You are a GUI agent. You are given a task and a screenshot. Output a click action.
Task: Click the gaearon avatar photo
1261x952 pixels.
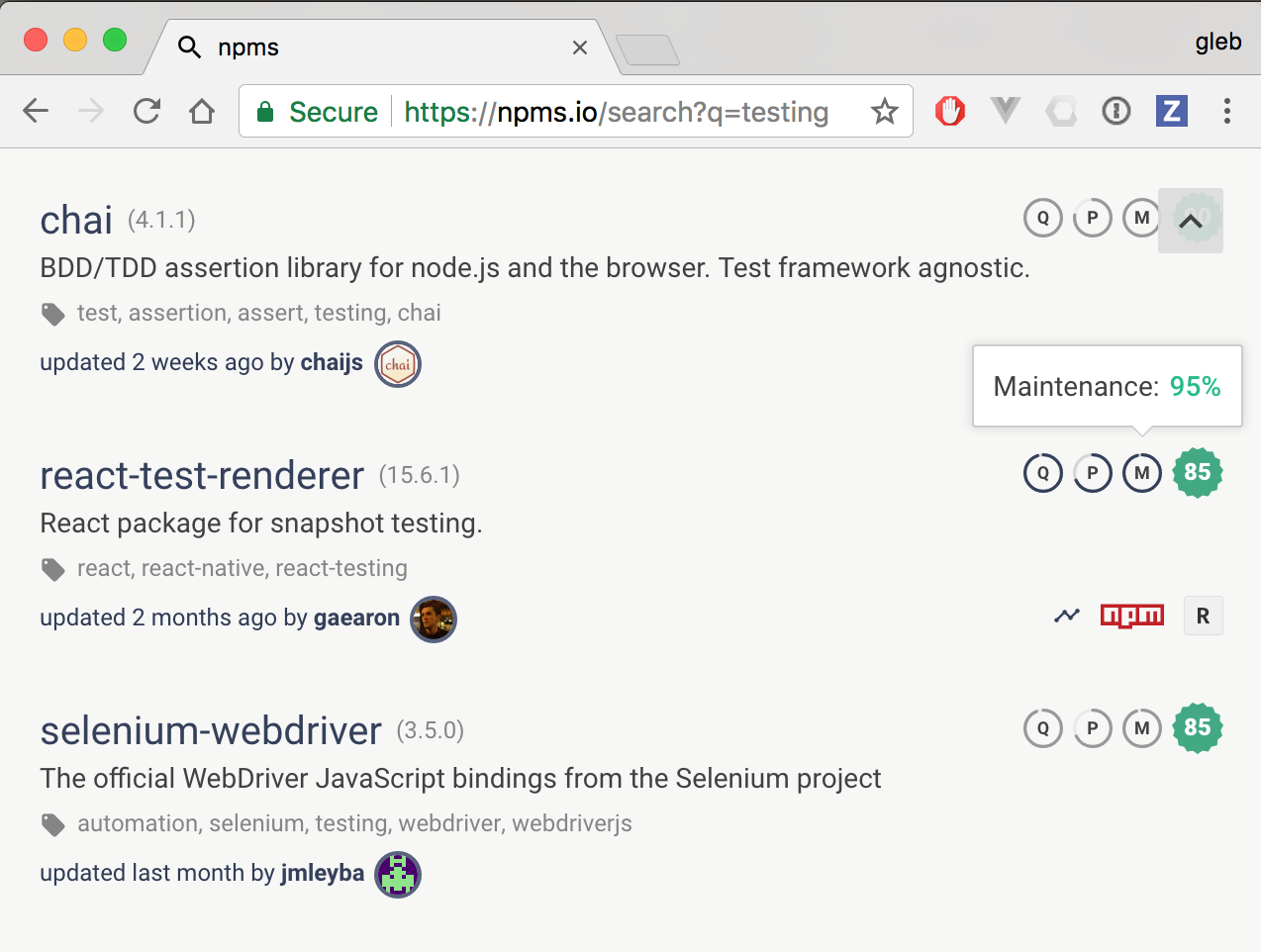coord(434,619)
